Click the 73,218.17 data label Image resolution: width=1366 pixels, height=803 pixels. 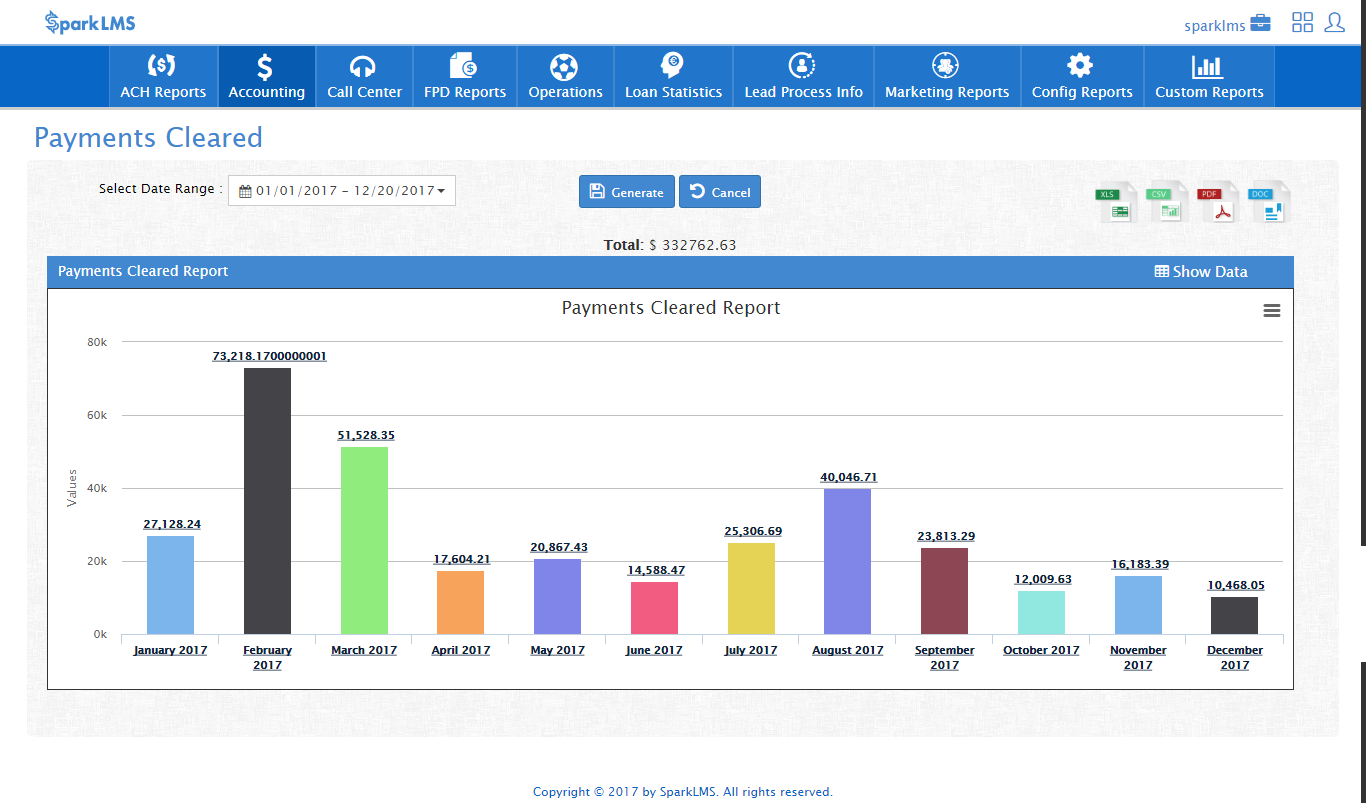tap(269, 356)
